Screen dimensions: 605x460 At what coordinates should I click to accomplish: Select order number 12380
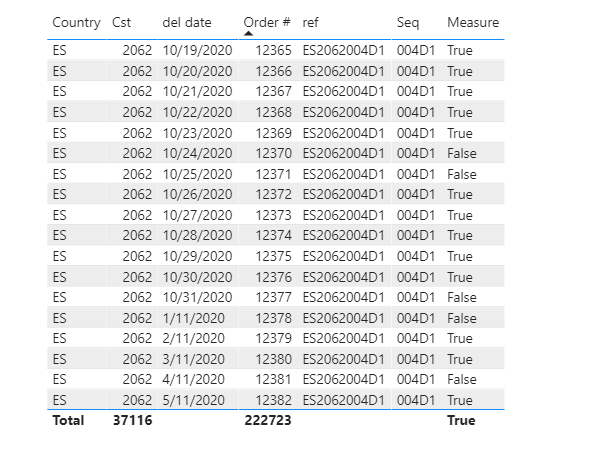(x=274, y=359)
